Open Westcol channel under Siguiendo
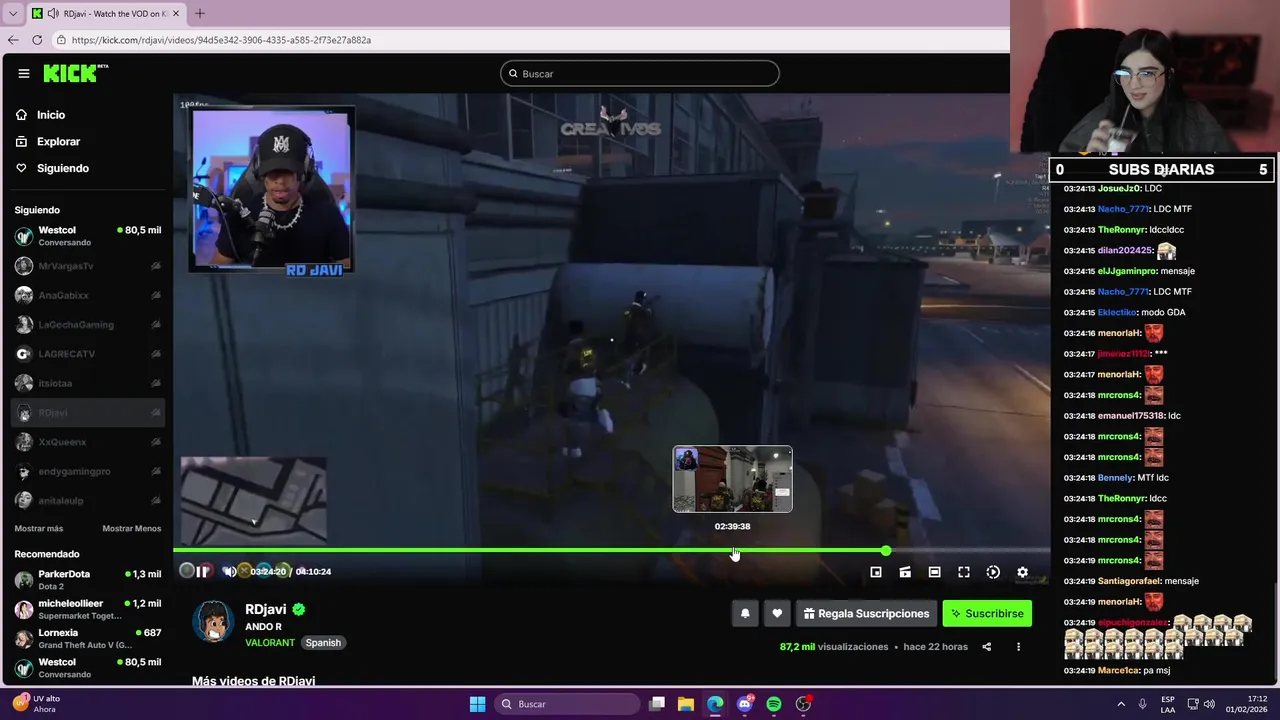 pyautogui.click(x=87, y=236)
